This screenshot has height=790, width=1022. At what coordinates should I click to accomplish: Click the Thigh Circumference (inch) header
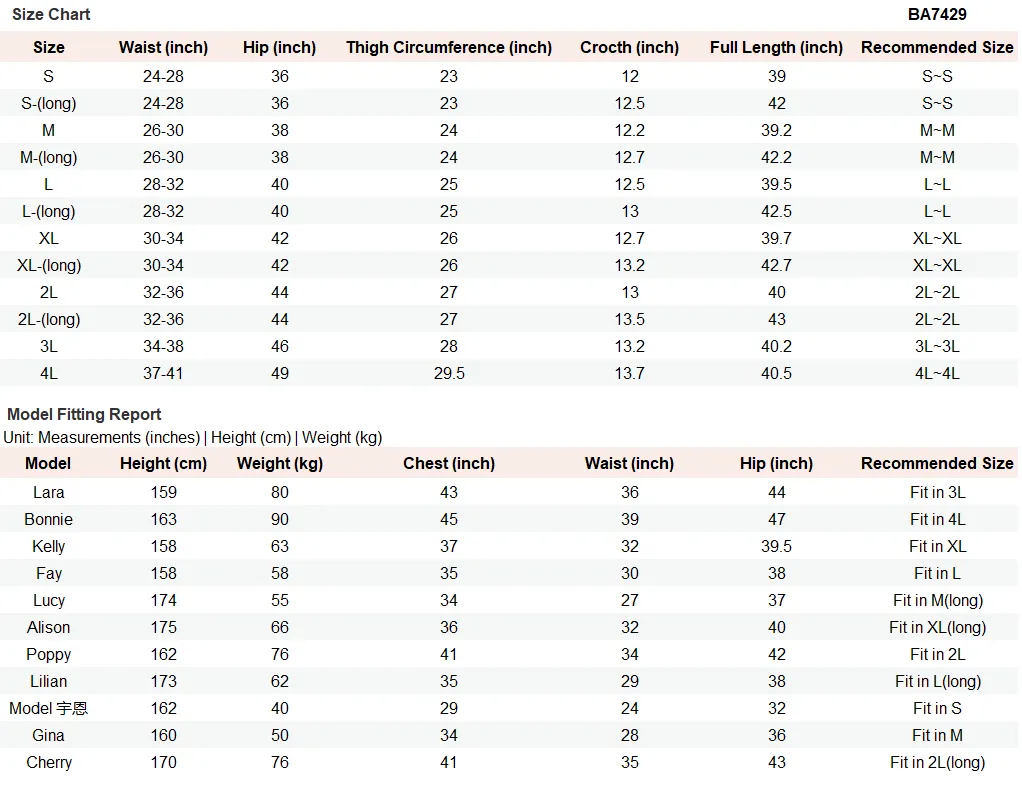coord(448,48)
